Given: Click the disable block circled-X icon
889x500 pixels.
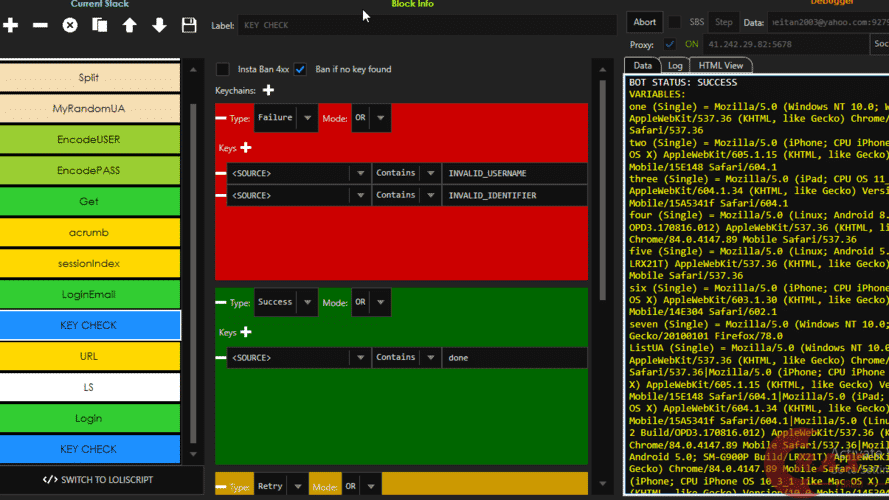Looking at the screenshot, I should tap(70, 25).
